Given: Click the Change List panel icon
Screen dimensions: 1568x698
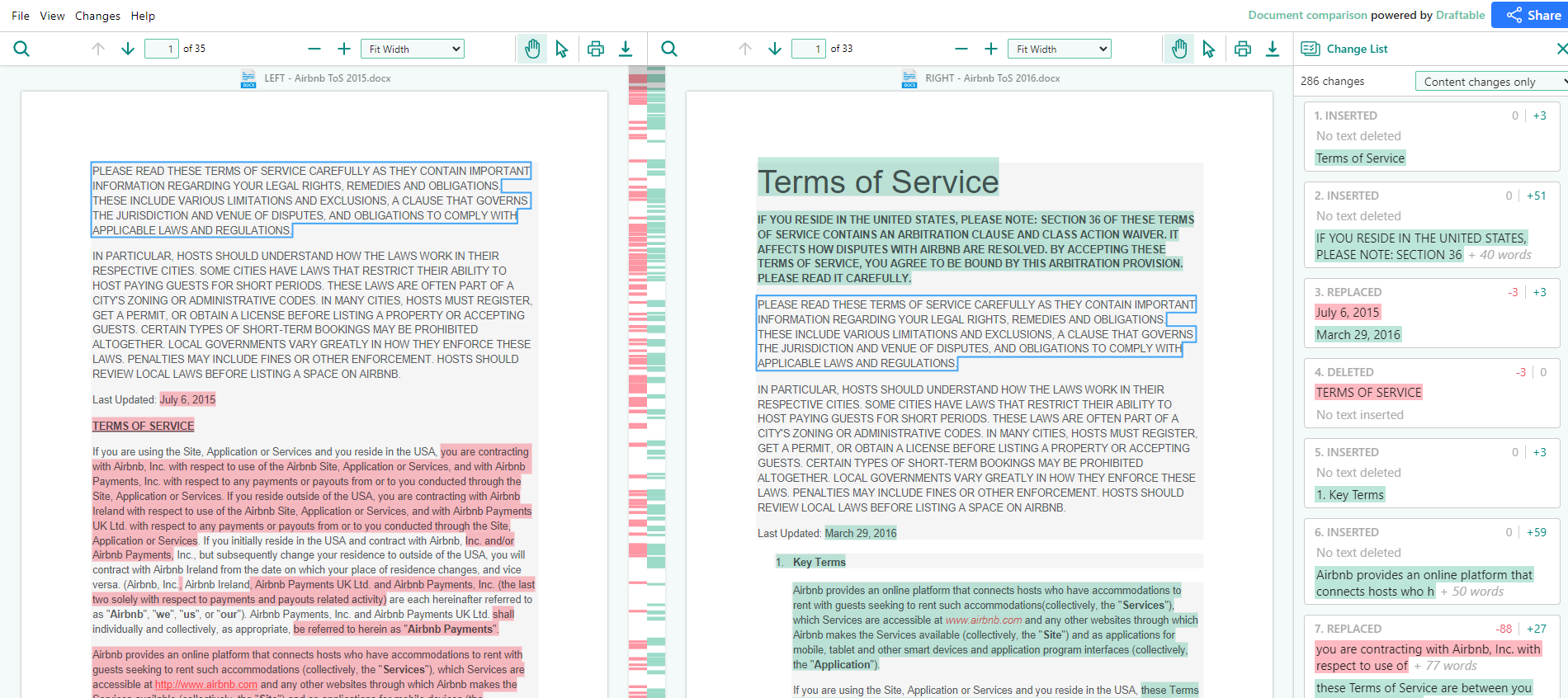Looking at the screenshot, I should click(x=1311, y=49).
